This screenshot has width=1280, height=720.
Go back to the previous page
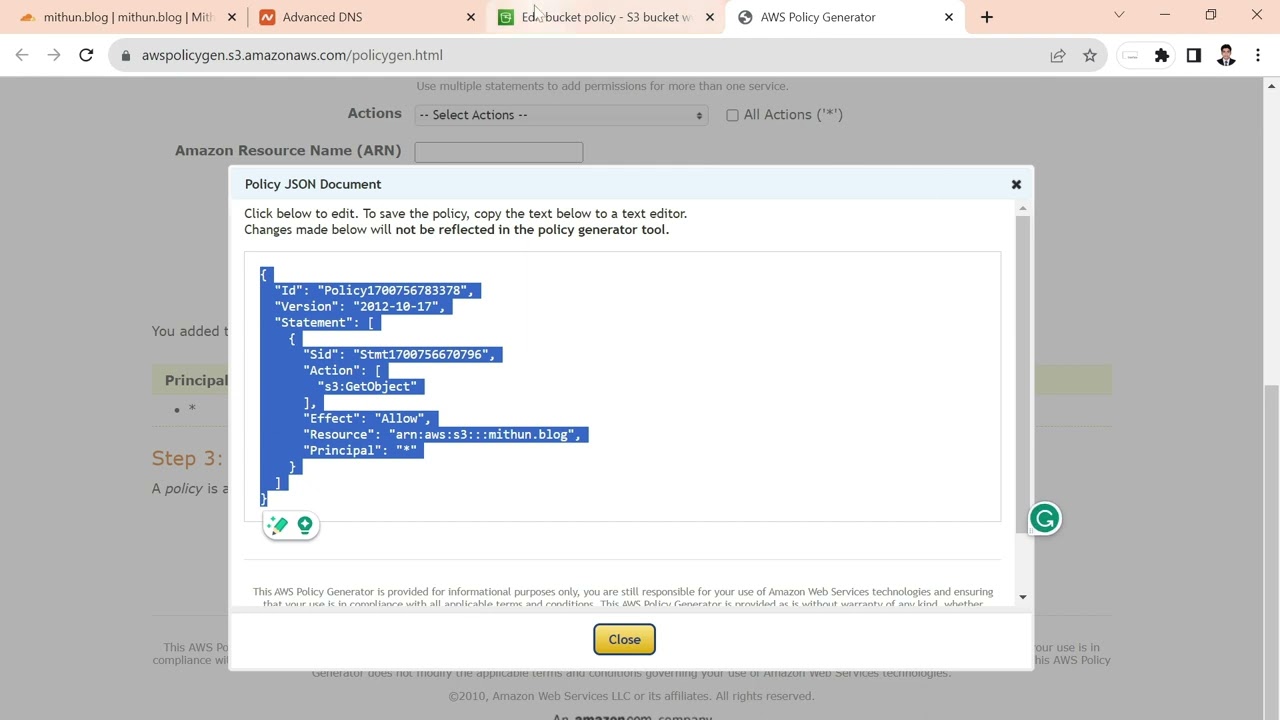pos(22,55)
